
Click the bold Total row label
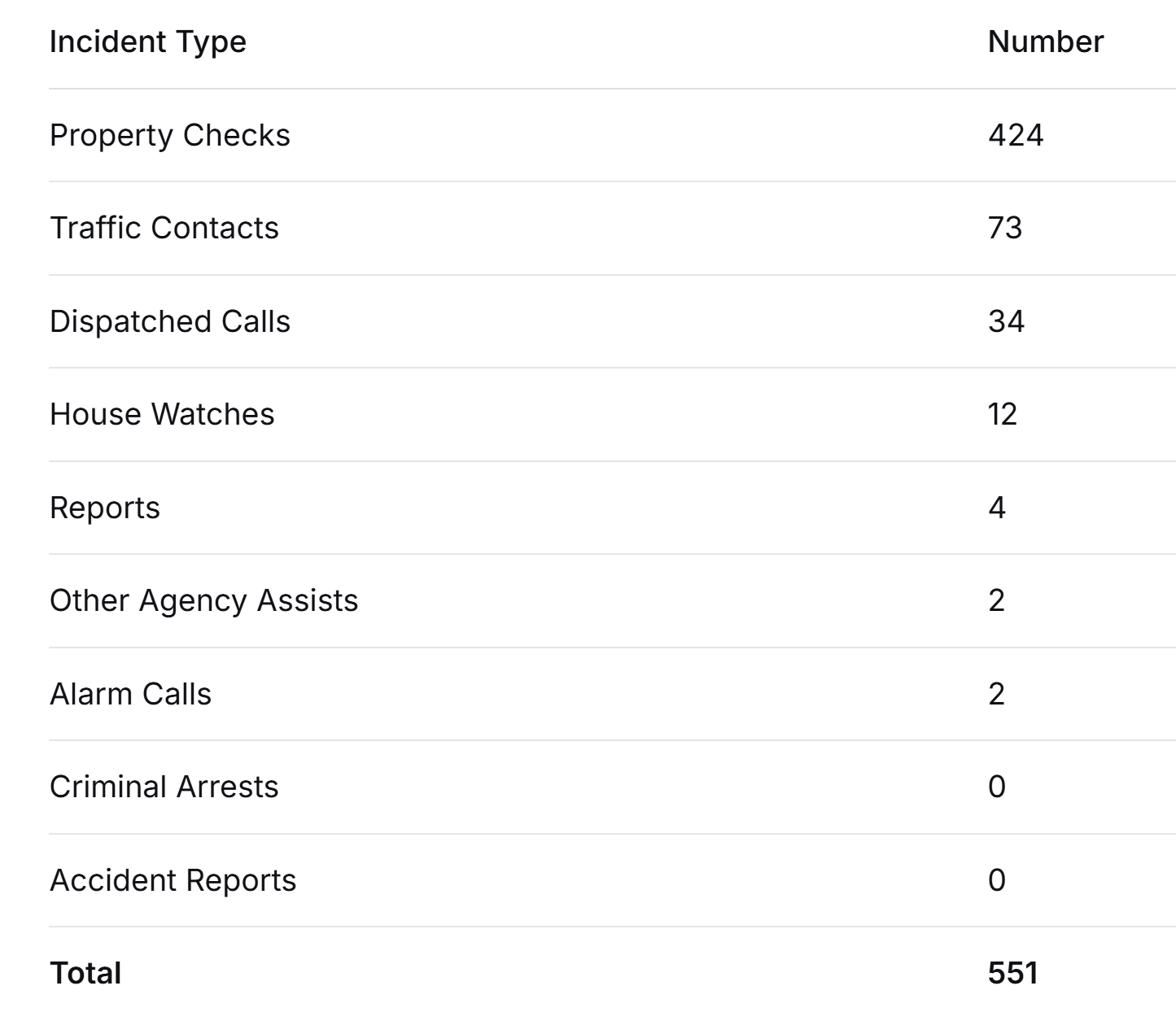[x=85, y=974]
